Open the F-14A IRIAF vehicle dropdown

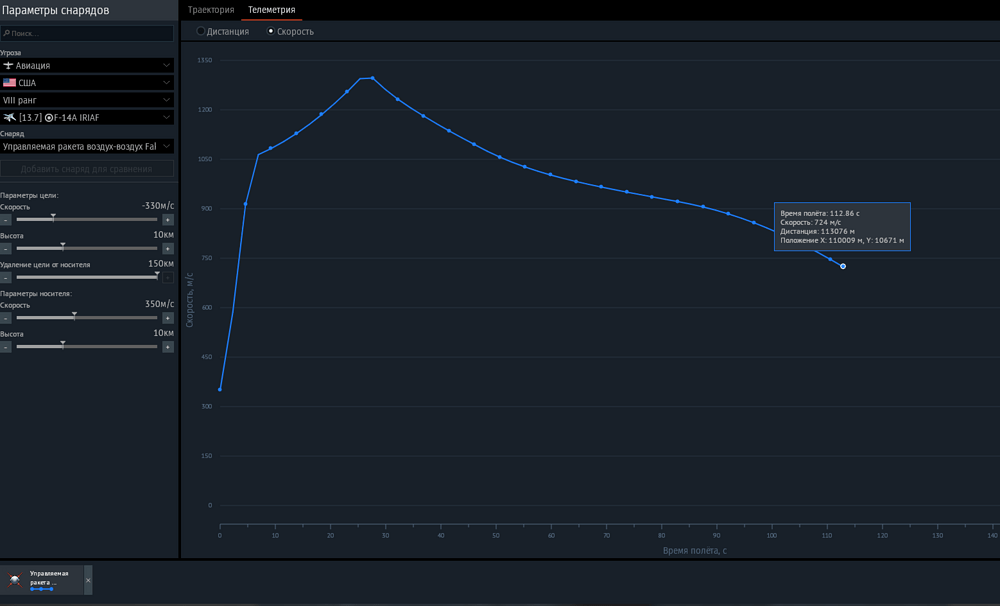point(87,117)
